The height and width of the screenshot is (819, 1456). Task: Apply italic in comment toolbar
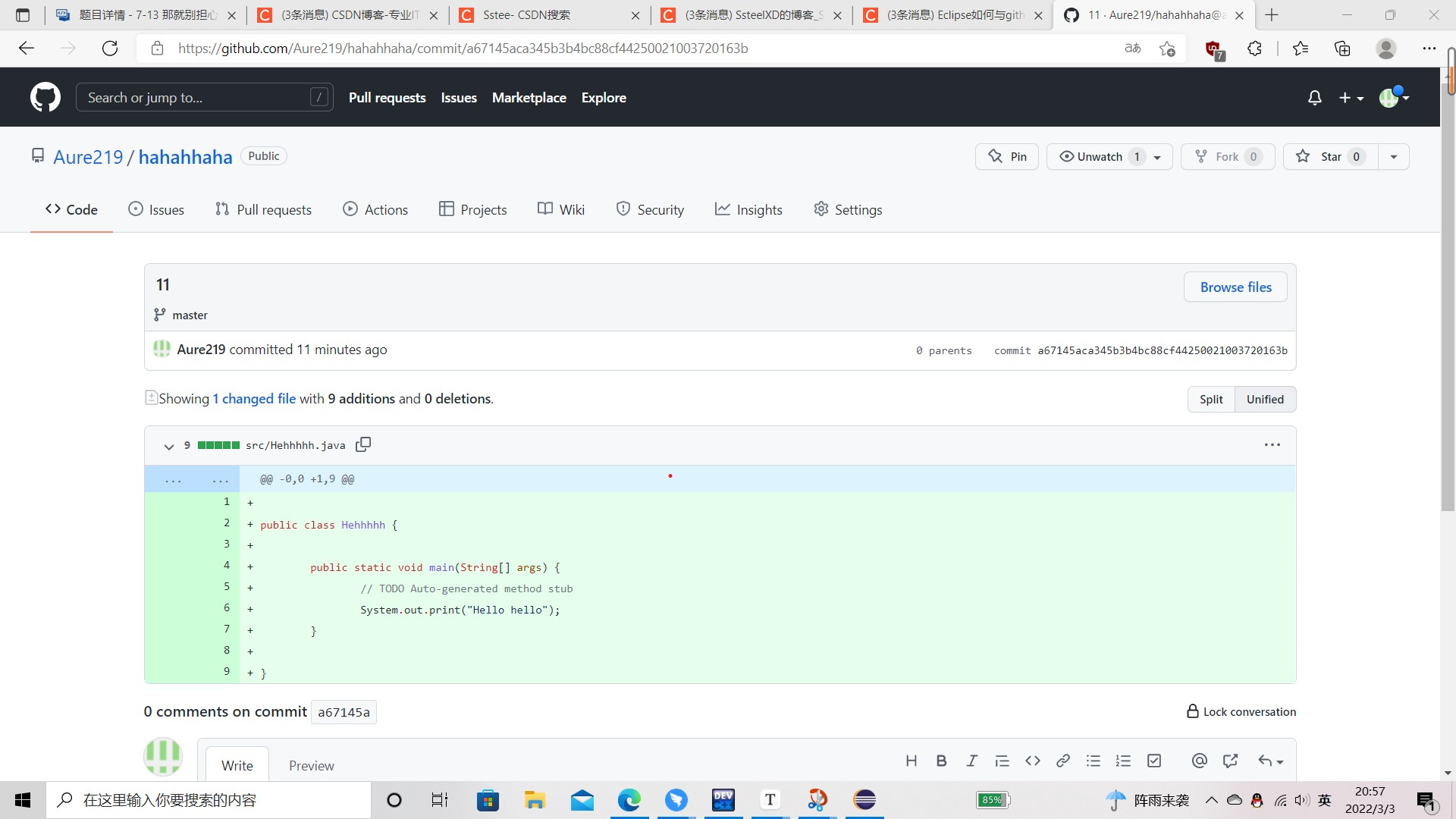(971, 761)
